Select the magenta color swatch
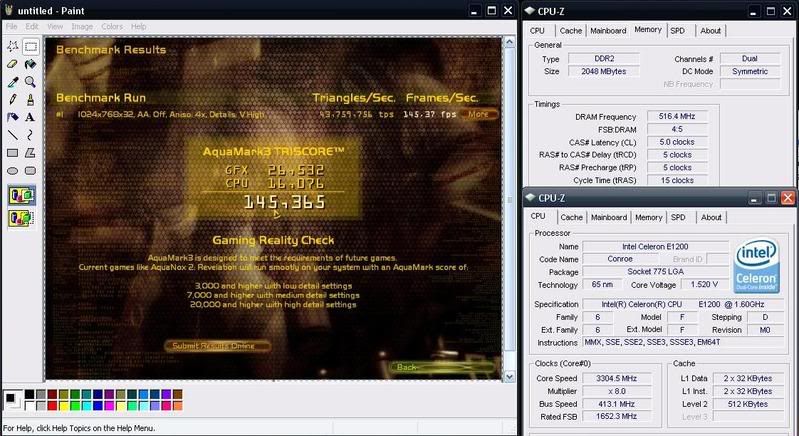 [x=109, y=406]
